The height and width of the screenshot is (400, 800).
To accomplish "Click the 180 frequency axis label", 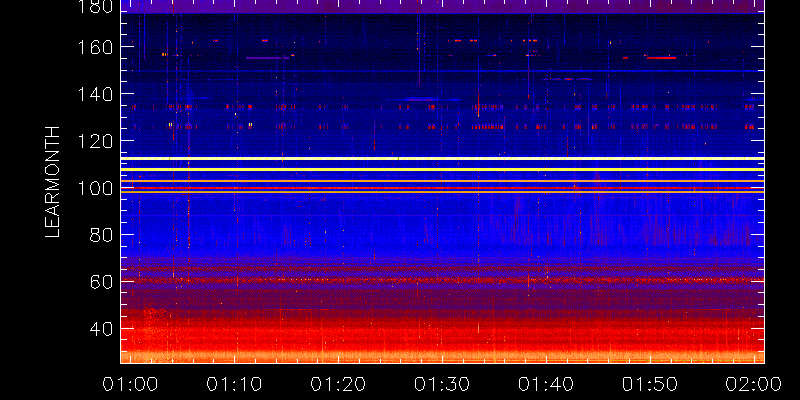I will [x=95, y=6].
